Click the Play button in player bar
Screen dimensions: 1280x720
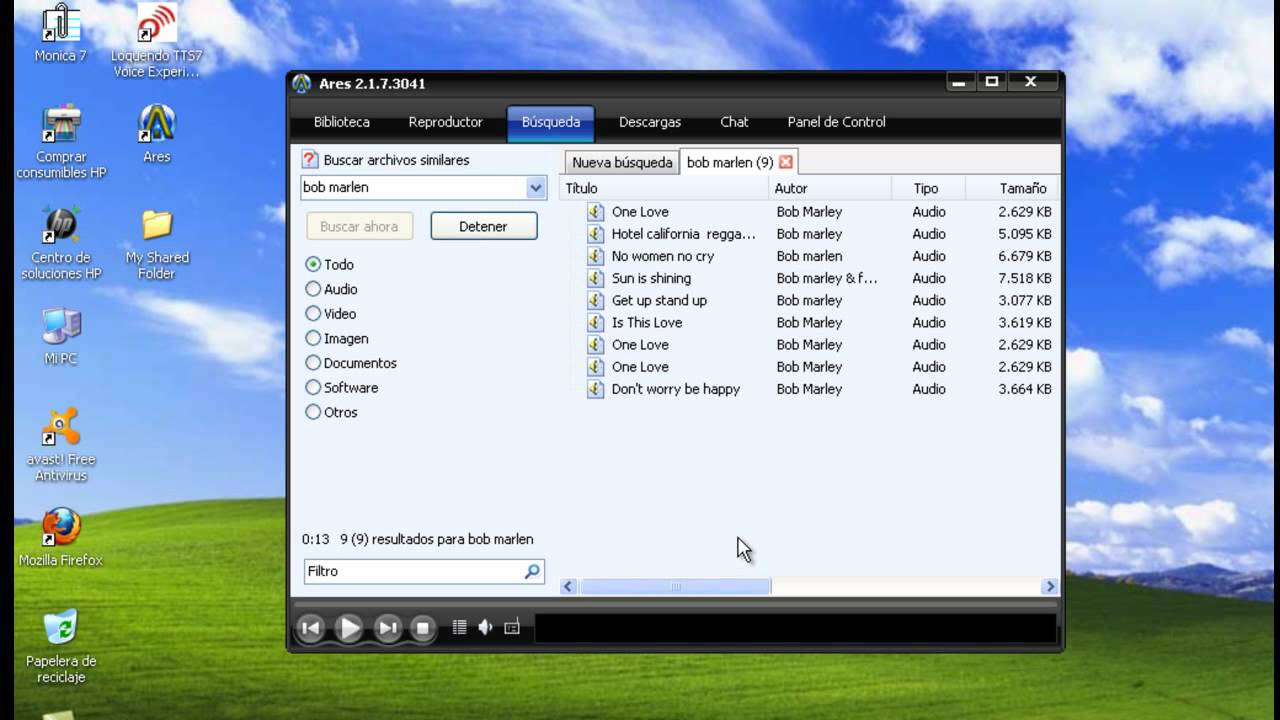tap(349, 628)
